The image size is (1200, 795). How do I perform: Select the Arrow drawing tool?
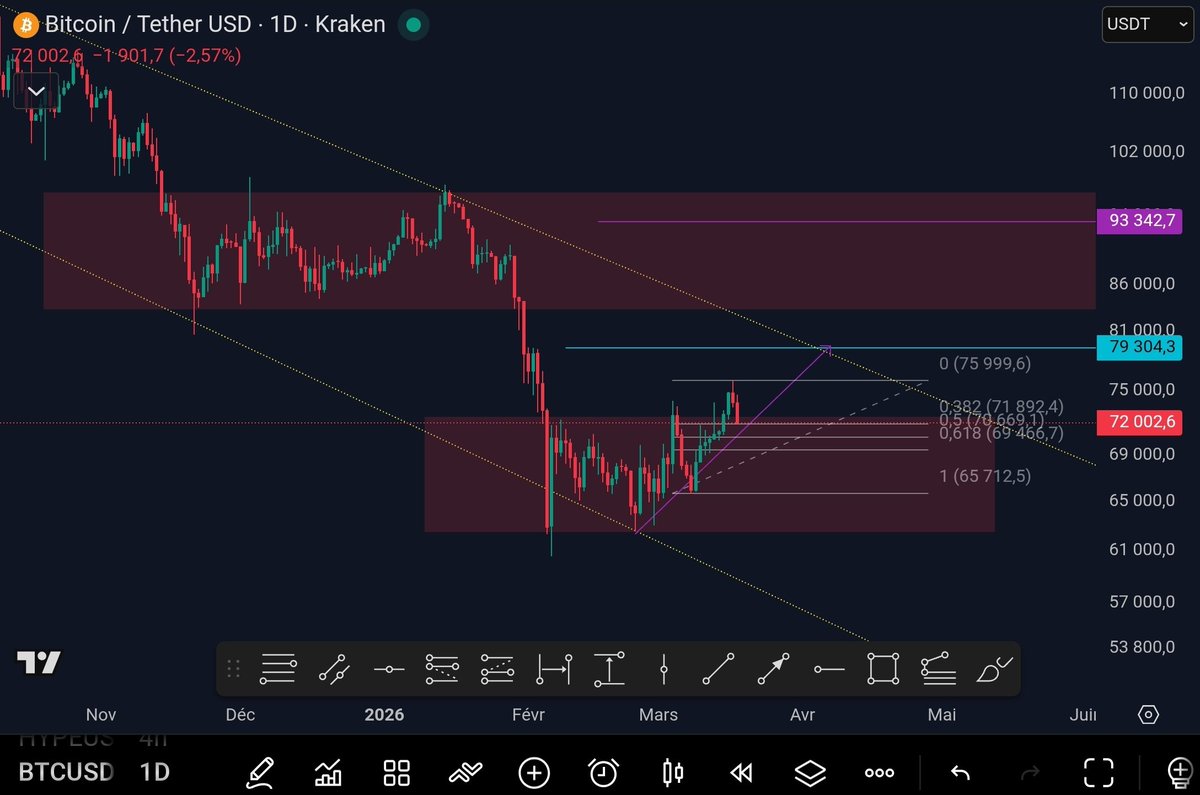772,668
